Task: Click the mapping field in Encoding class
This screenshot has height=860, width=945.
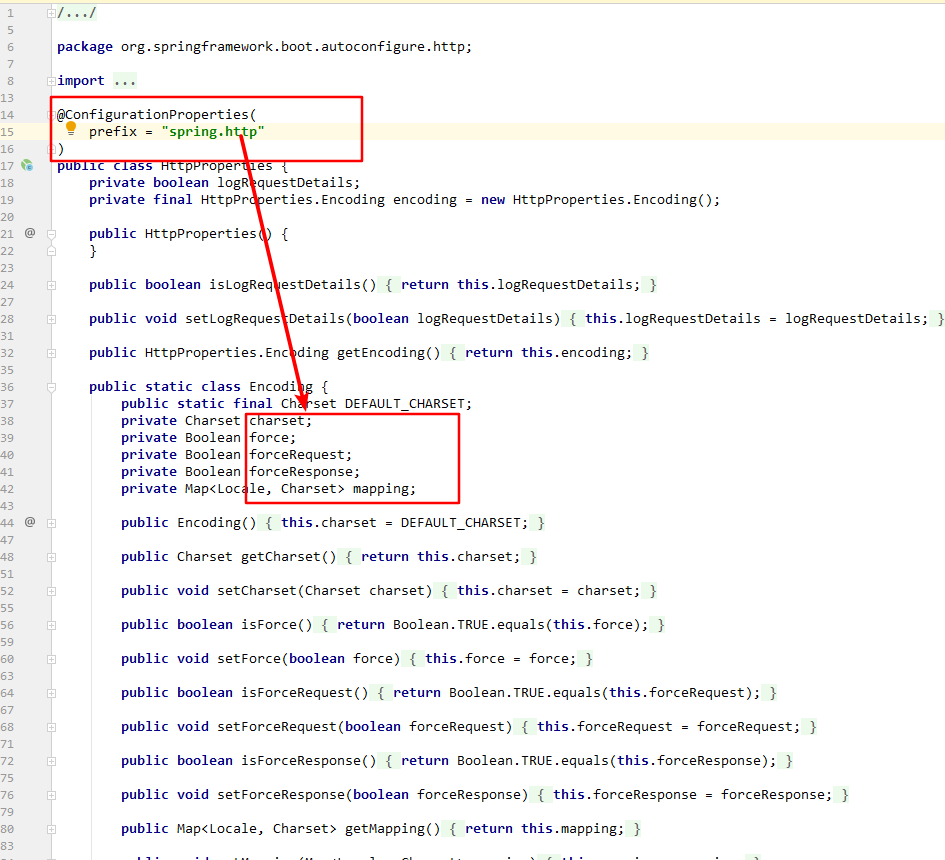Action: point(383,488)
